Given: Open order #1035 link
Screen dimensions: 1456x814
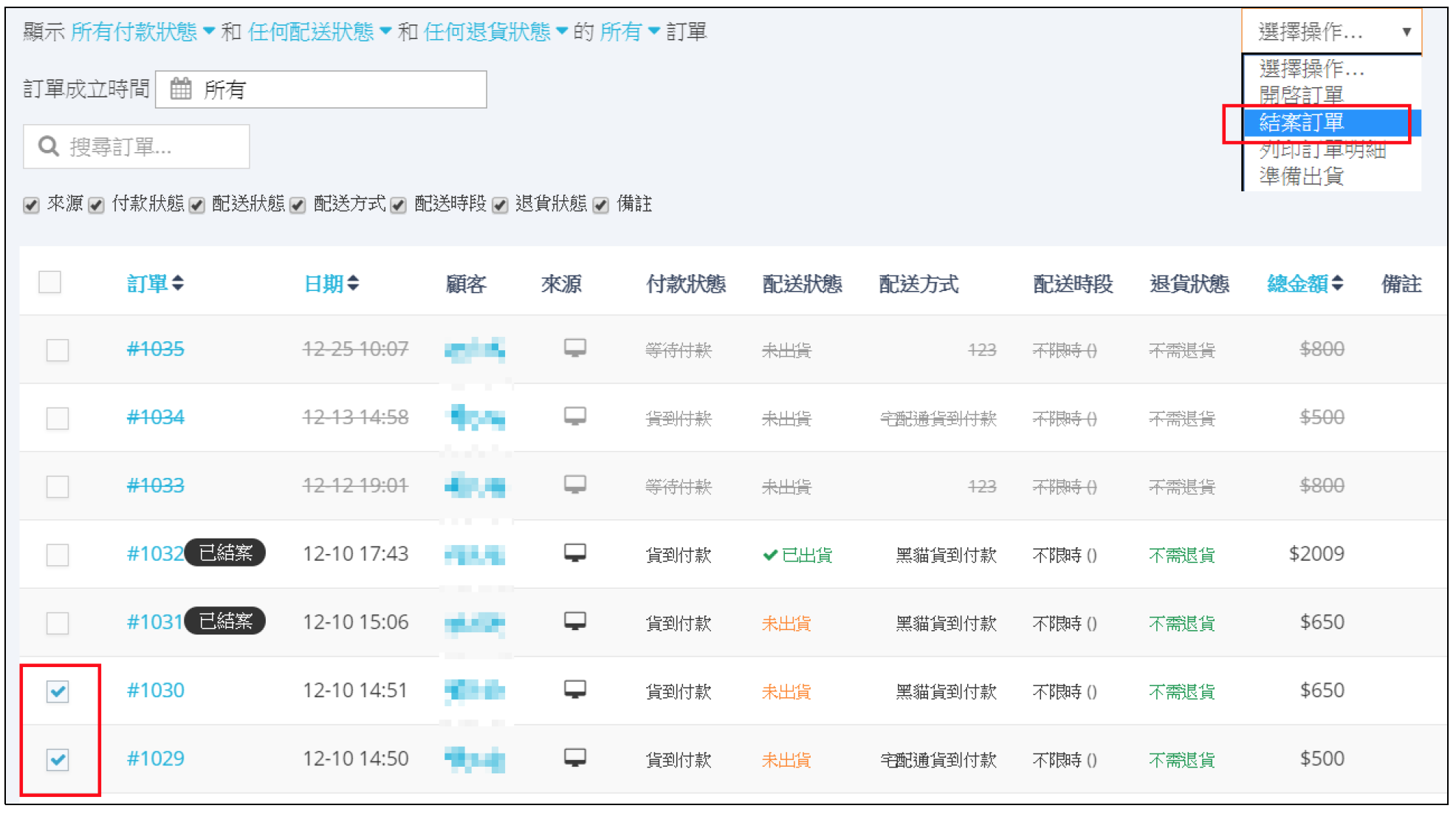Looking at the screenshot, I should click(x=155, y=349).
